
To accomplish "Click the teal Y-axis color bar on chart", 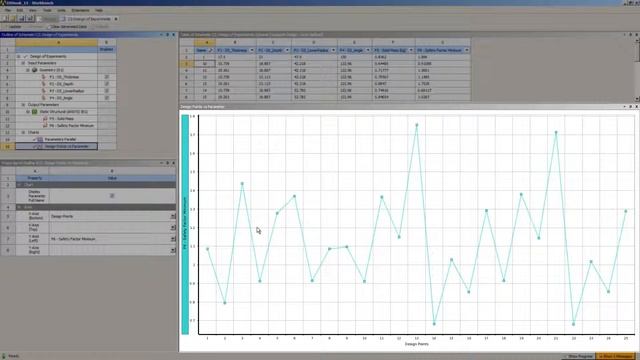I will [x=185, y=224].
